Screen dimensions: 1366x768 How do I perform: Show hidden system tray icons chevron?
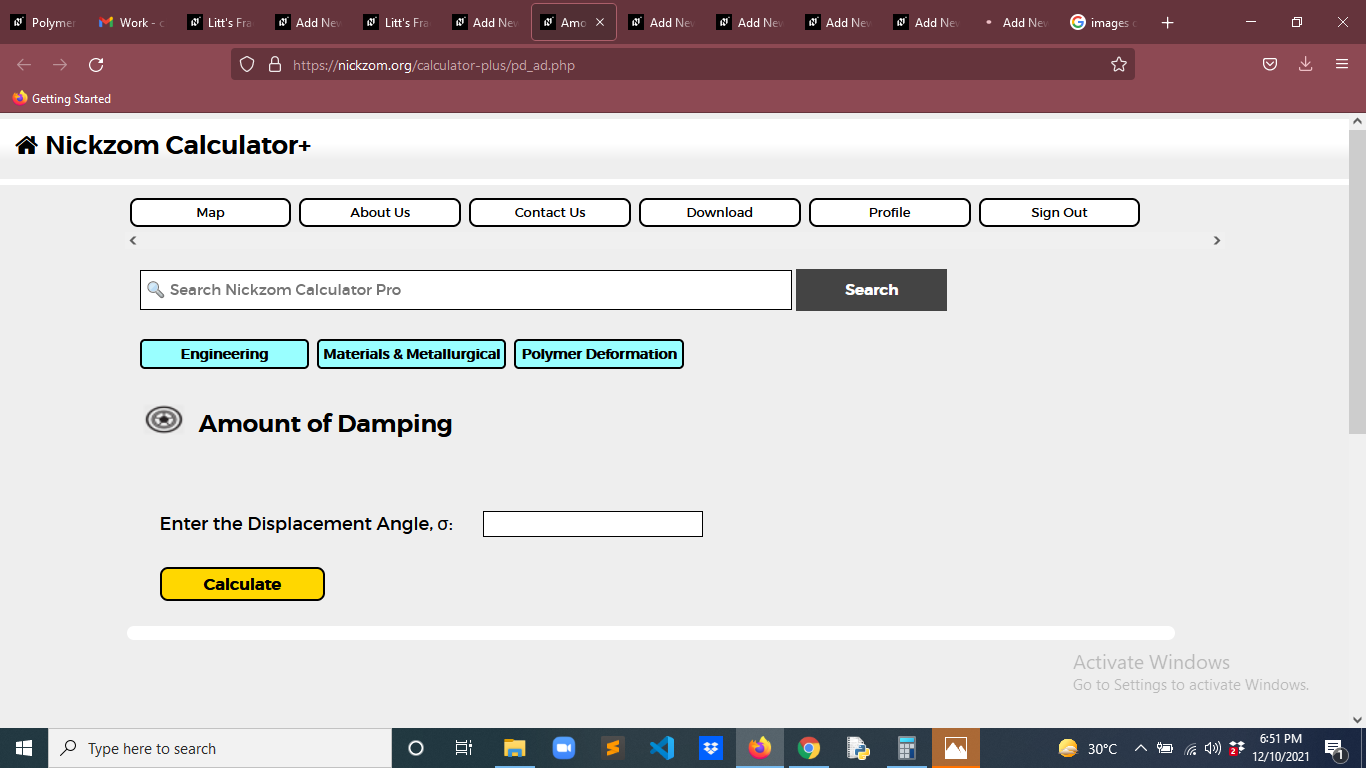tap(1140, 748)
